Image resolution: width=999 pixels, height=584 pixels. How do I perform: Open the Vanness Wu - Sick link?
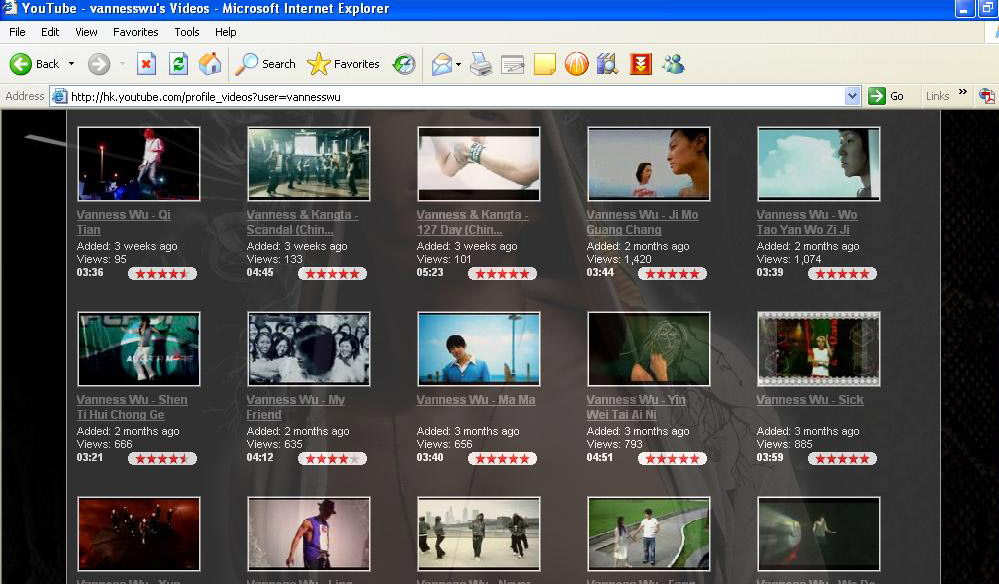(810, 400)
